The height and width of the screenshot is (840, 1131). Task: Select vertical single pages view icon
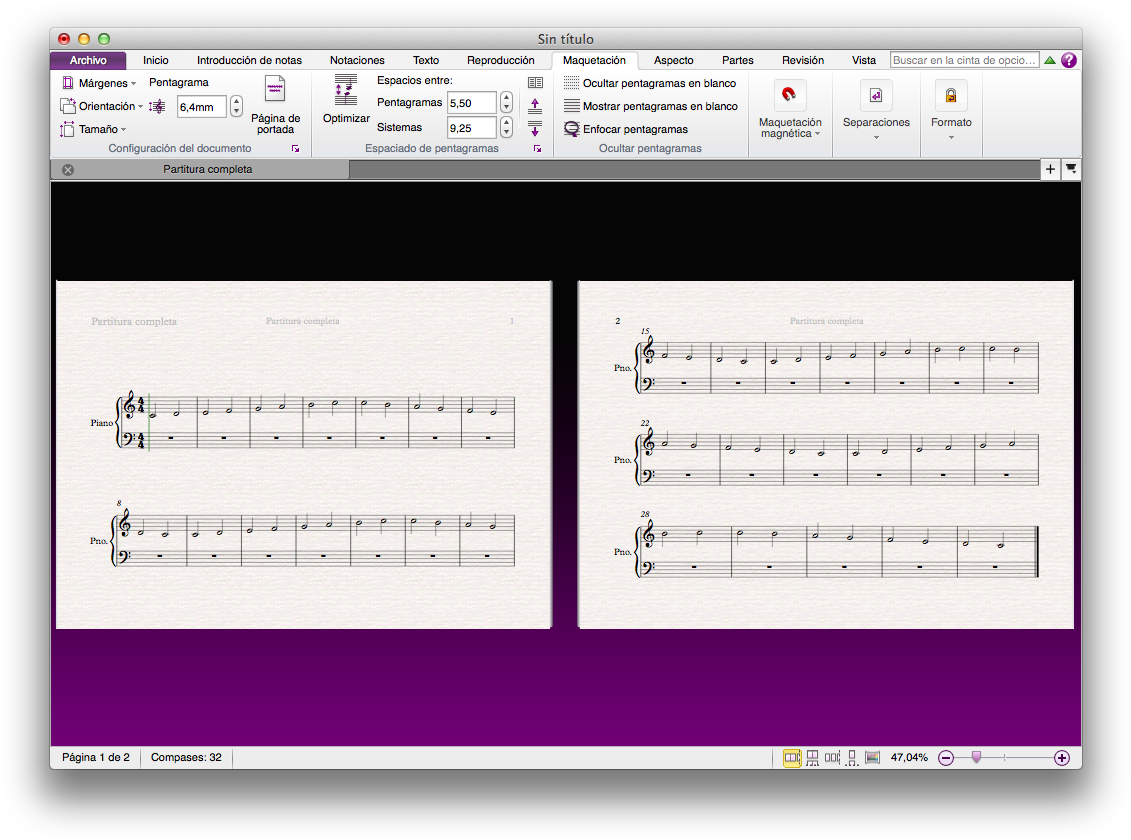(852, 758)
